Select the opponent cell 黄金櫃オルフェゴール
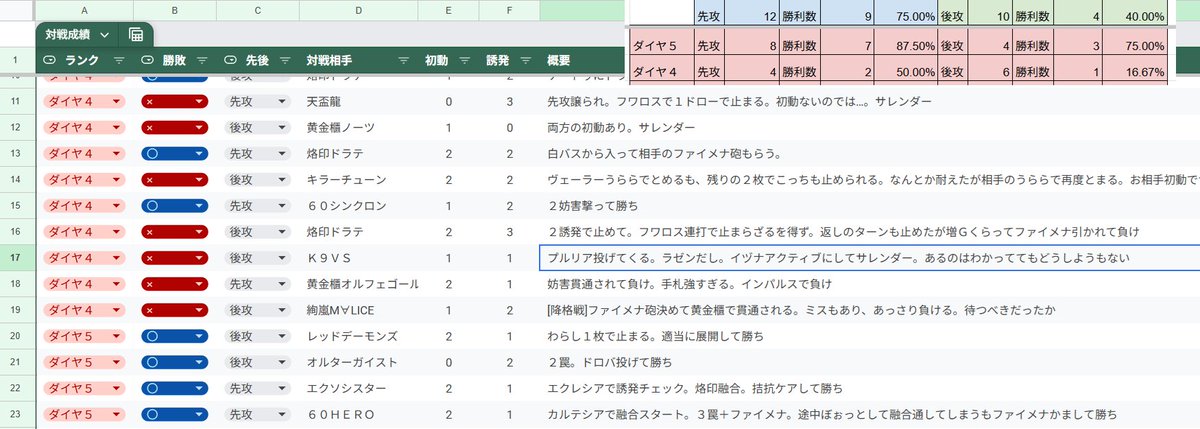The height and width of the screenshot is (429, 1200). coord(358,283)
